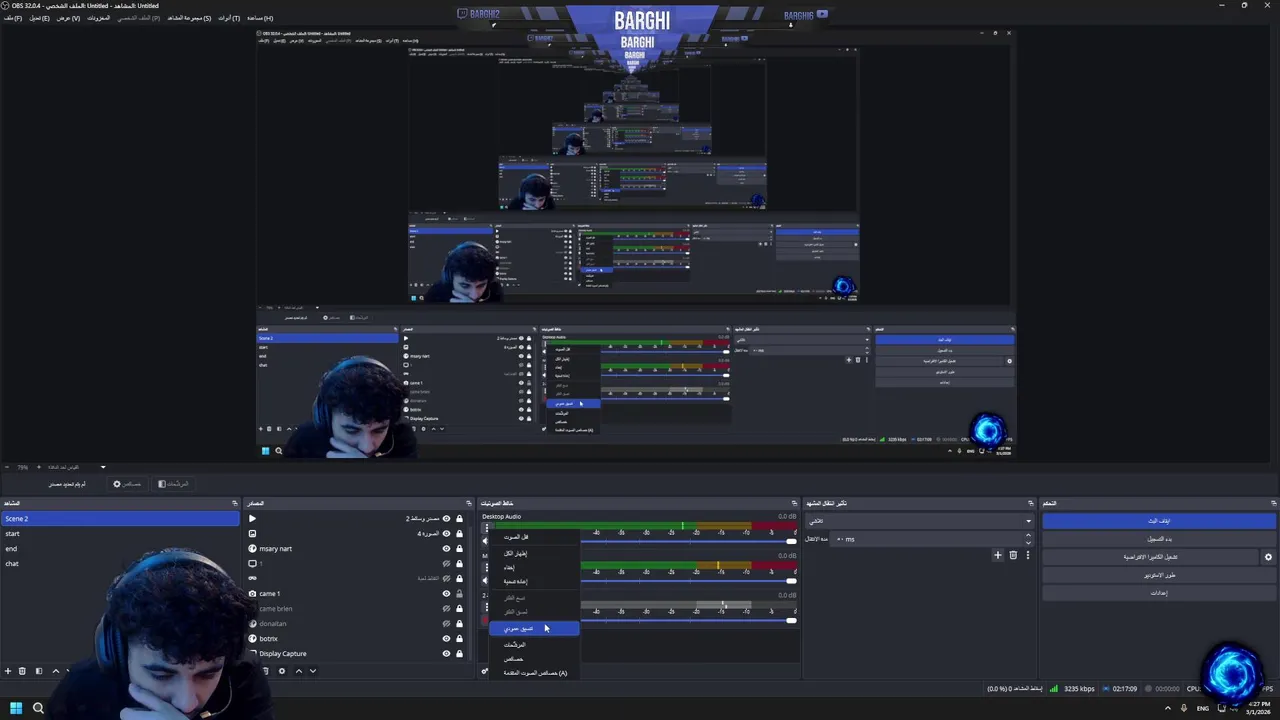
Task: Choose advanced audio properties (A) menu entry
Action: pos(535,673)
